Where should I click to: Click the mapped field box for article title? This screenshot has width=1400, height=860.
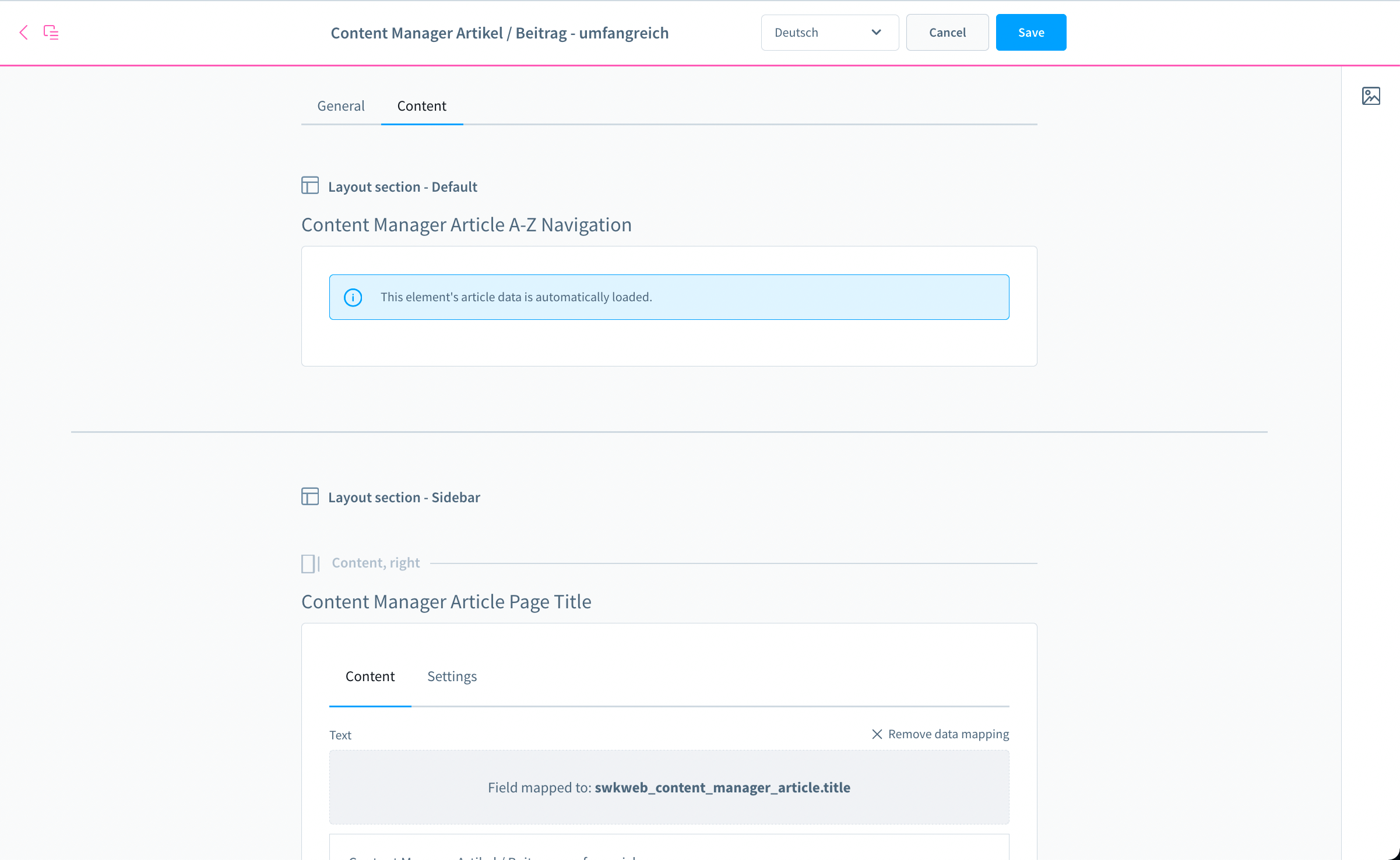(669, 787)
